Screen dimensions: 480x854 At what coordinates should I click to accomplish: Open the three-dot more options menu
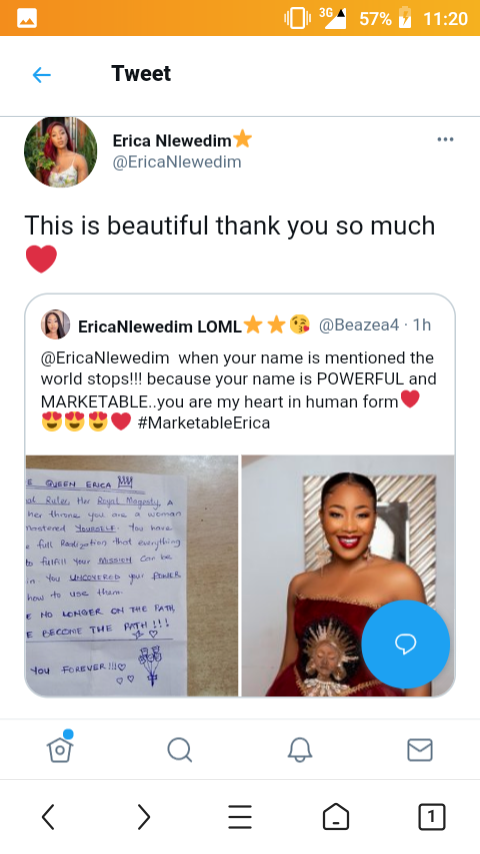[x=445, y=139]
